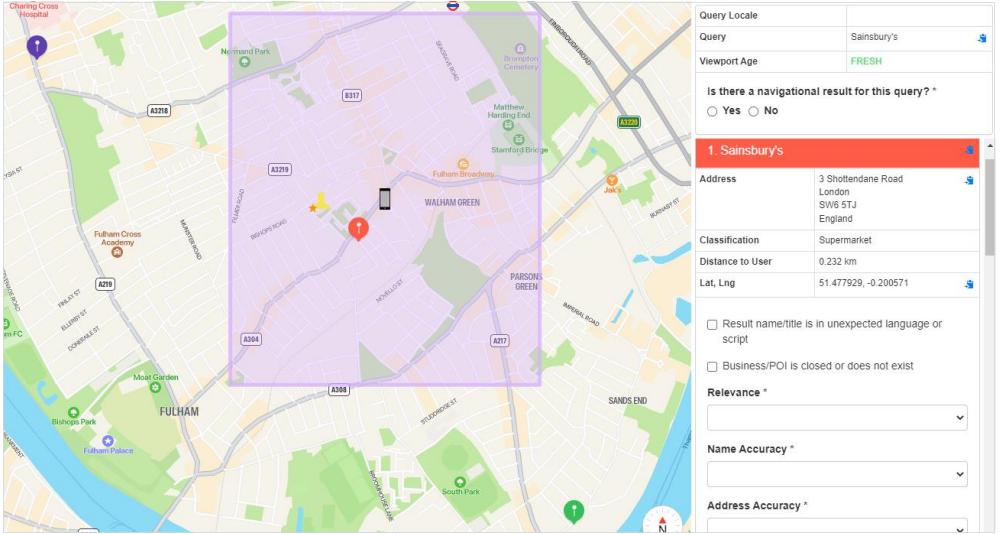Viewport: 1001px width, 534px height.
Task: Click copy icon in result header
Action: point(969,151)
